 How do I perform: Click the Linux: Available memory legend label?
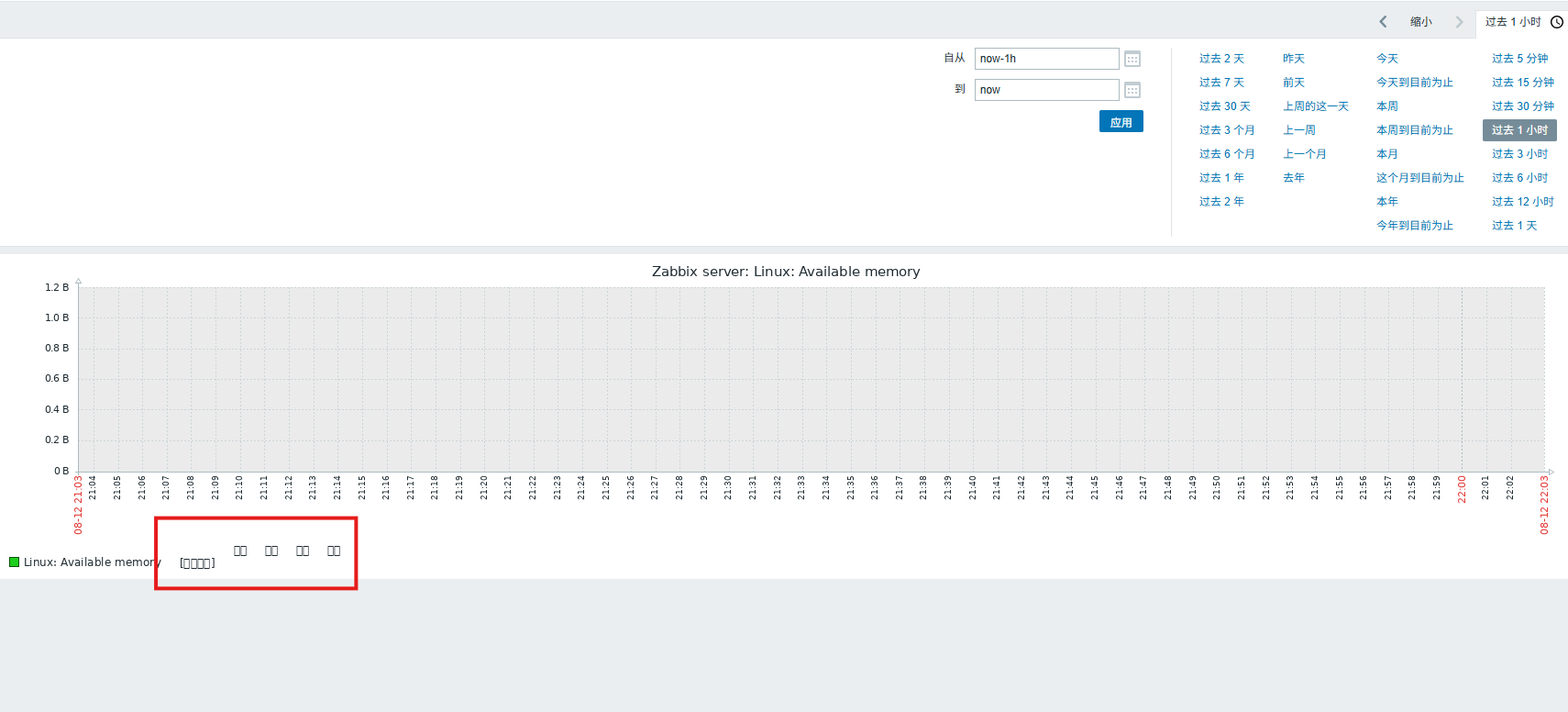(91, 562)
